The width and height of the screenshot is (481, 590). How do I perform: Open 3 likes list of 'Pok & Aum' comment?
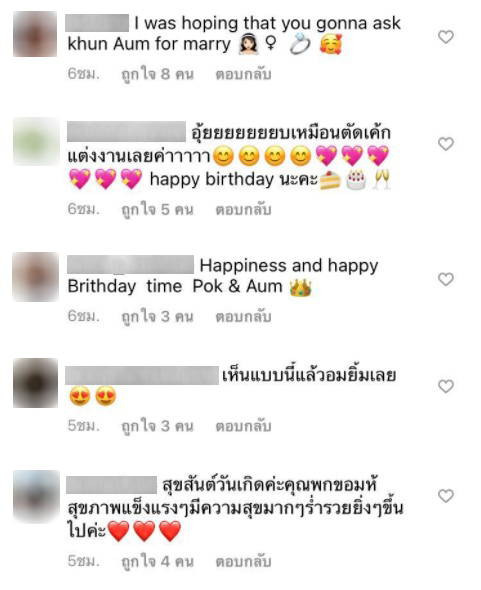coord(157,317)
